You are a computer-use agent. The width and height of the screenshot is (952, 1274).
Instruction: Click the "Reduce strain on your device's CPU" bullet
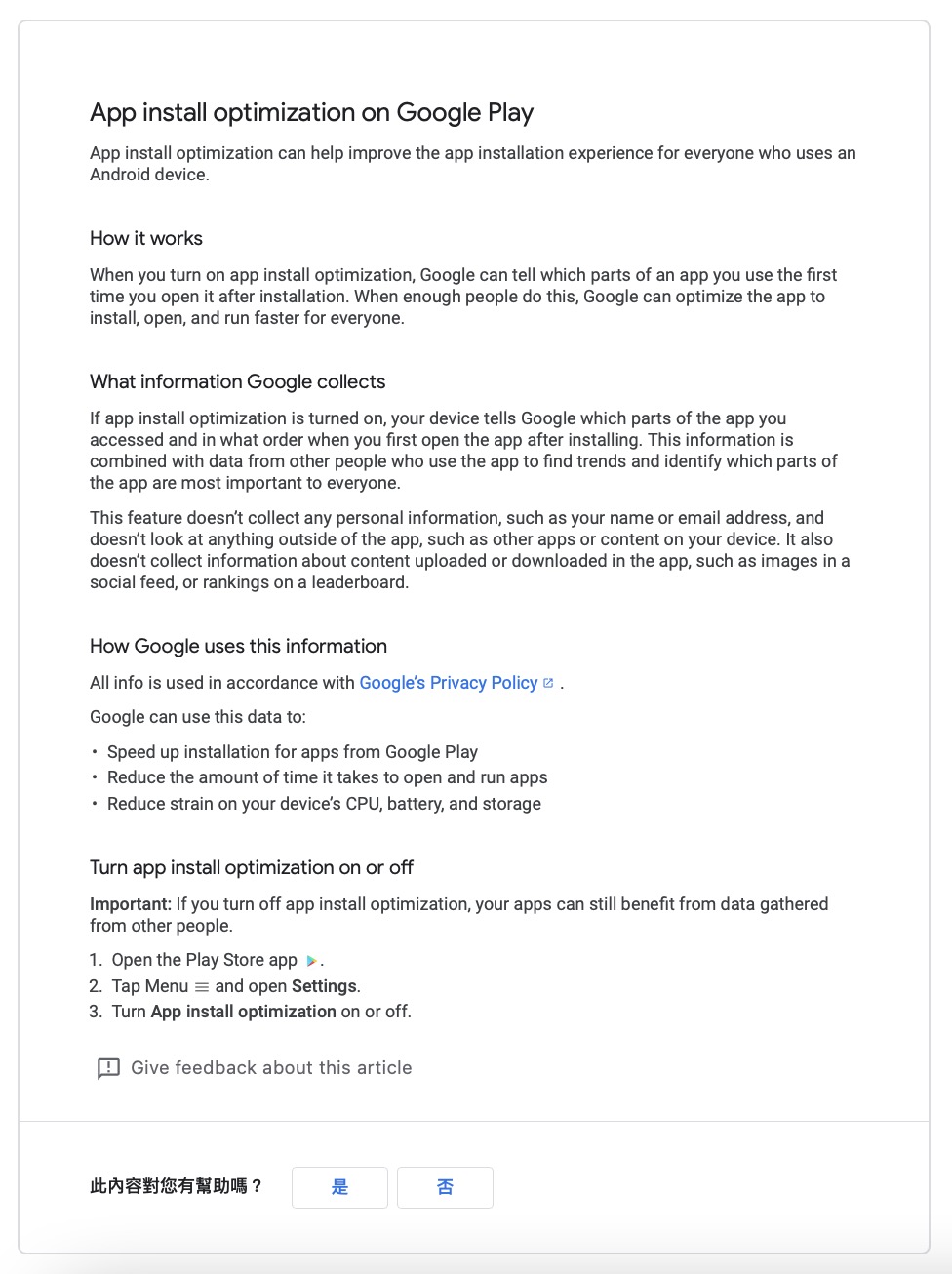pyautogui.click(x=324, y=804)
